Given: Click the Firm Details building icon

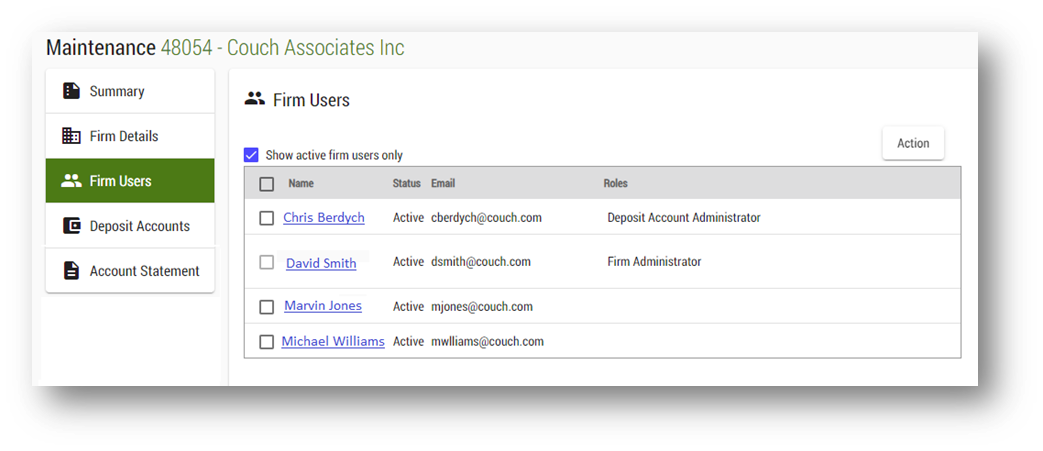Looking at the screenshot, I should pyautogui.click(x=71, y=136).
